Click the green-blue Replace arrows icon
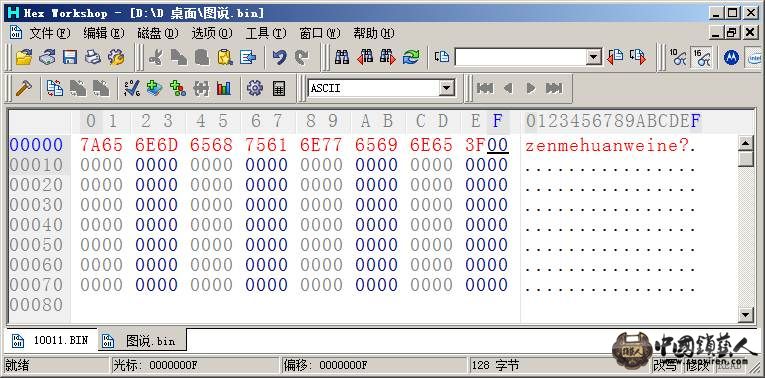This screenshot has height=378, width=765. point(411,58)
